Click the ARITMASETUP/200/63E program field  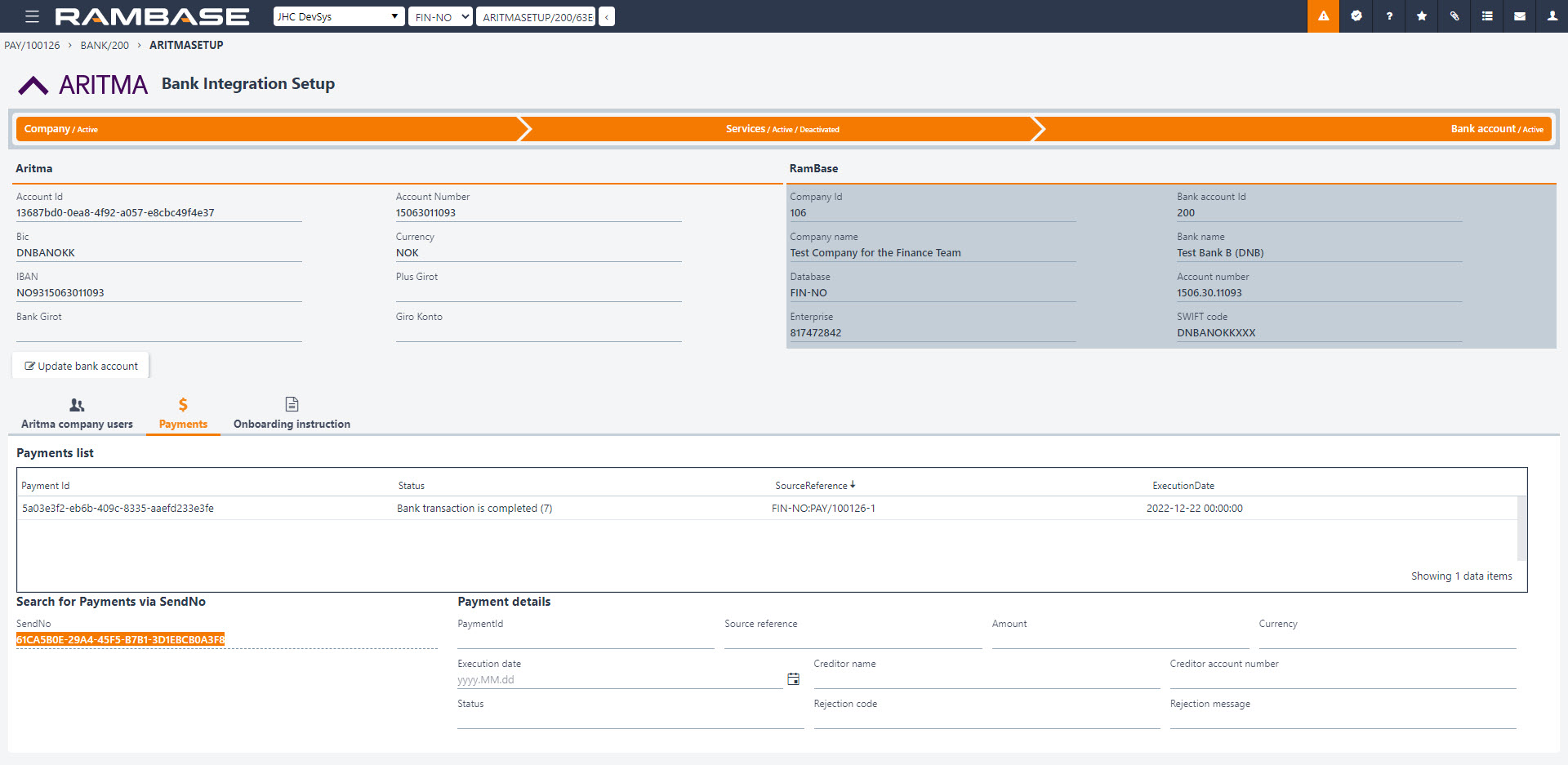tap(537, 16)
